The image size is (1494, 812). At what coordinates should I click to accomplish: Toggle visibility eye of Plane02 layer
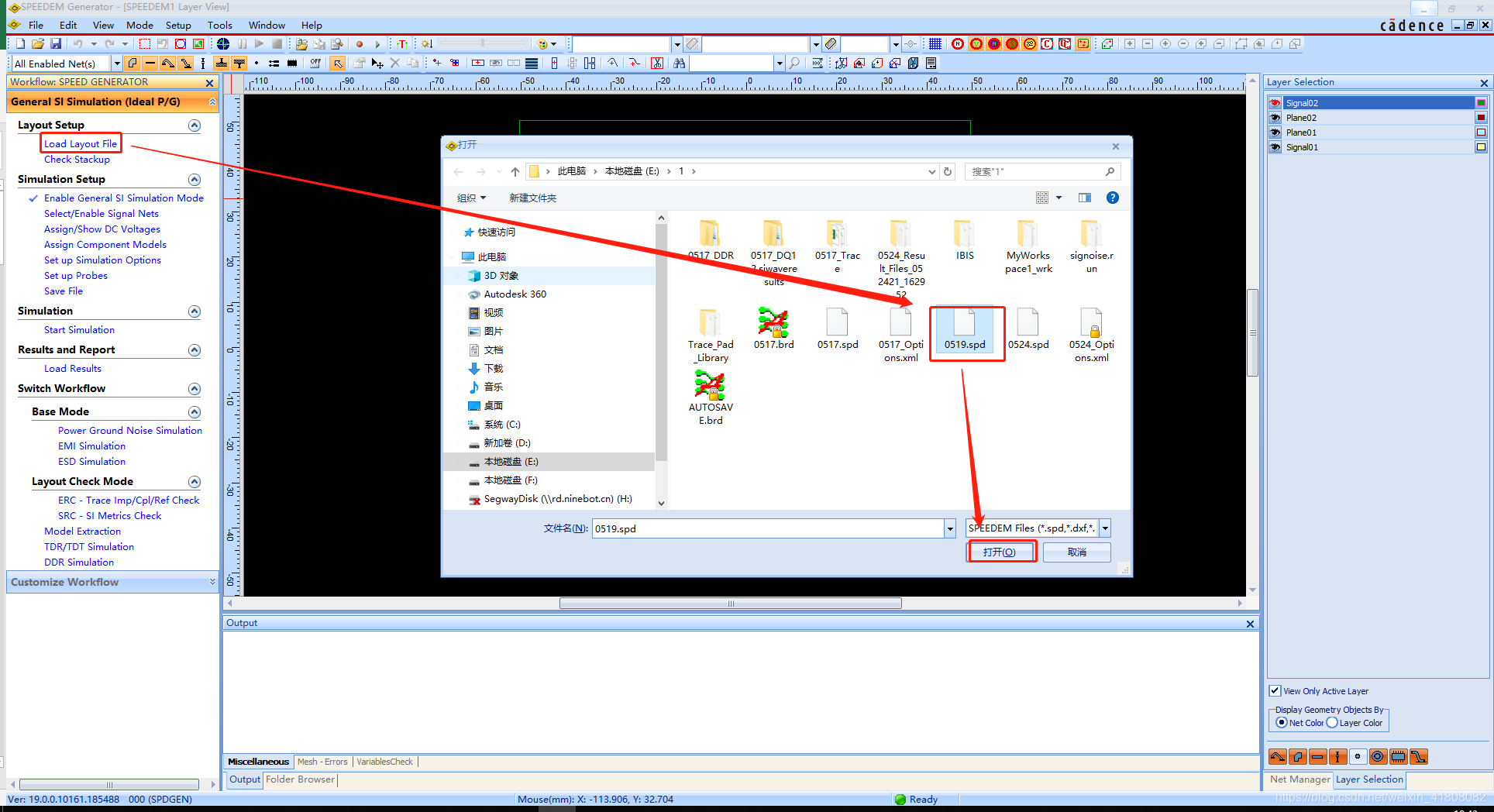[x=1275, y=118]
